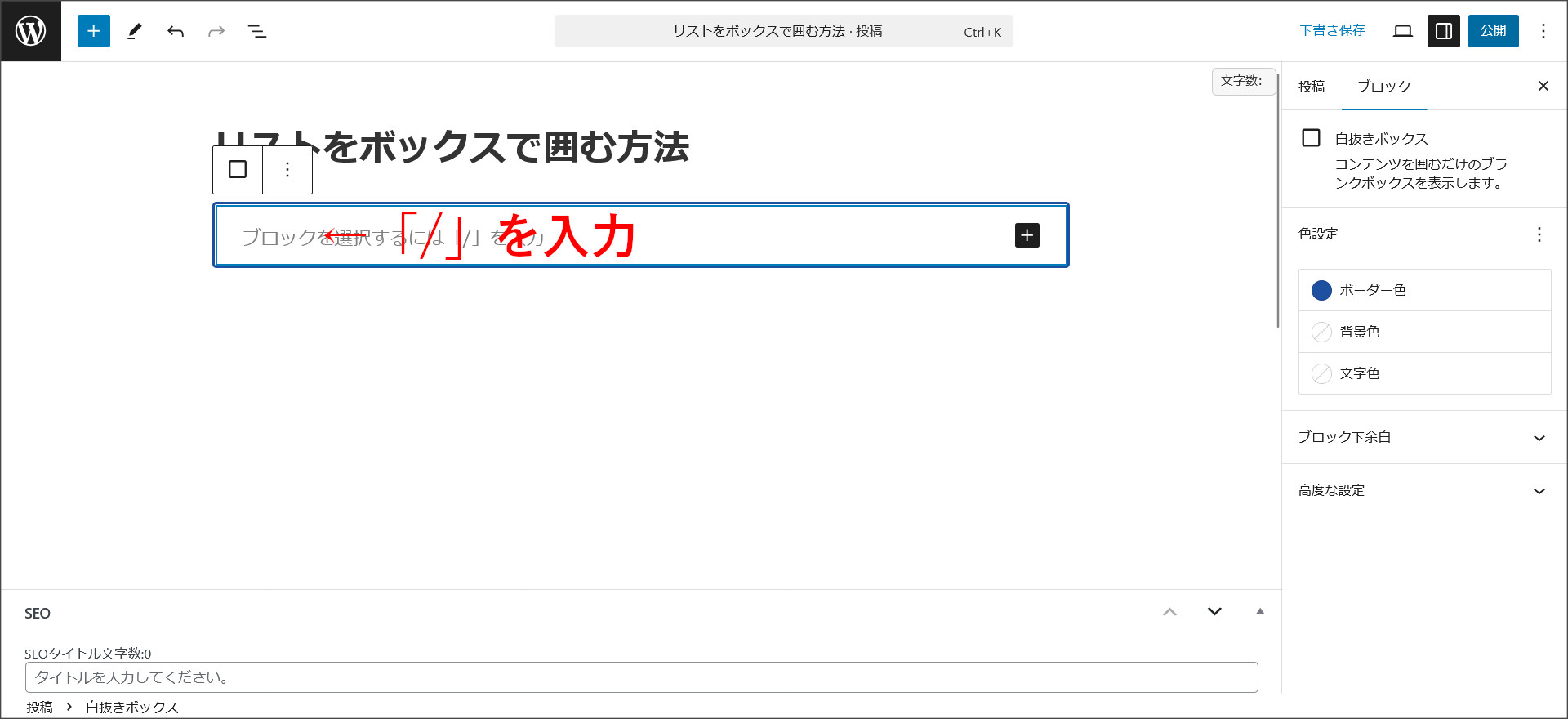
Task: Click the SEO title input field
Action: [642, 677]
